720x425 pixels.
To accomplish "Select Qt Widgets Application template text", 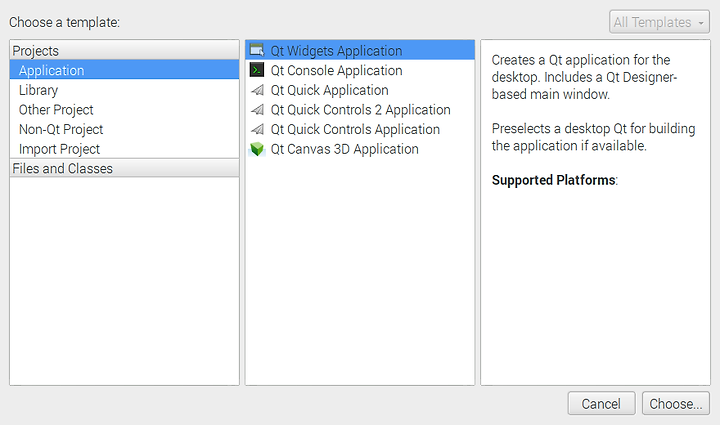I will tap(336, 51).
